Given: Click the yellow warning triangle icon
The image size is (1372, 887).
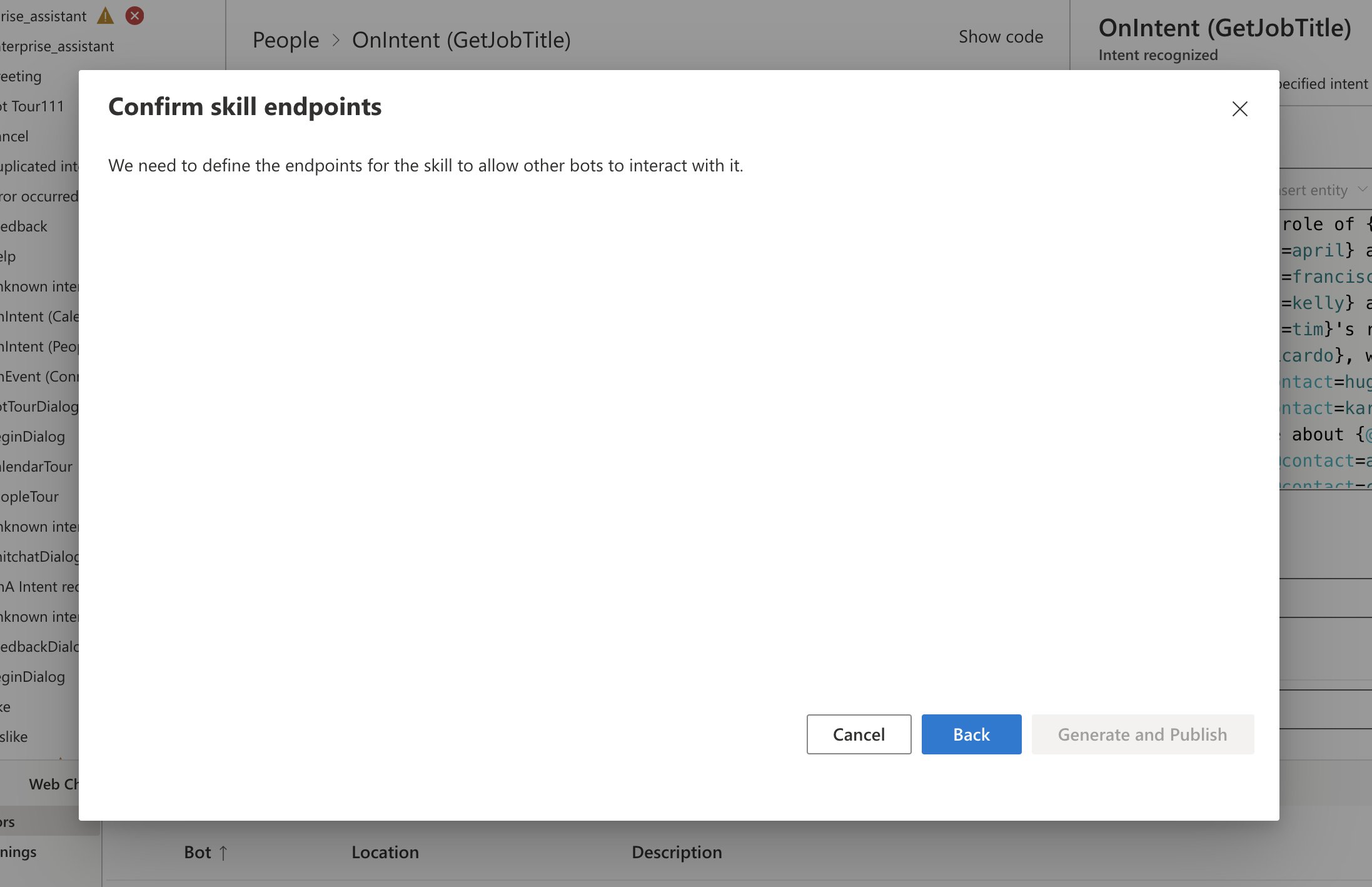Looking at the screenshot, I should click(106, 16).
